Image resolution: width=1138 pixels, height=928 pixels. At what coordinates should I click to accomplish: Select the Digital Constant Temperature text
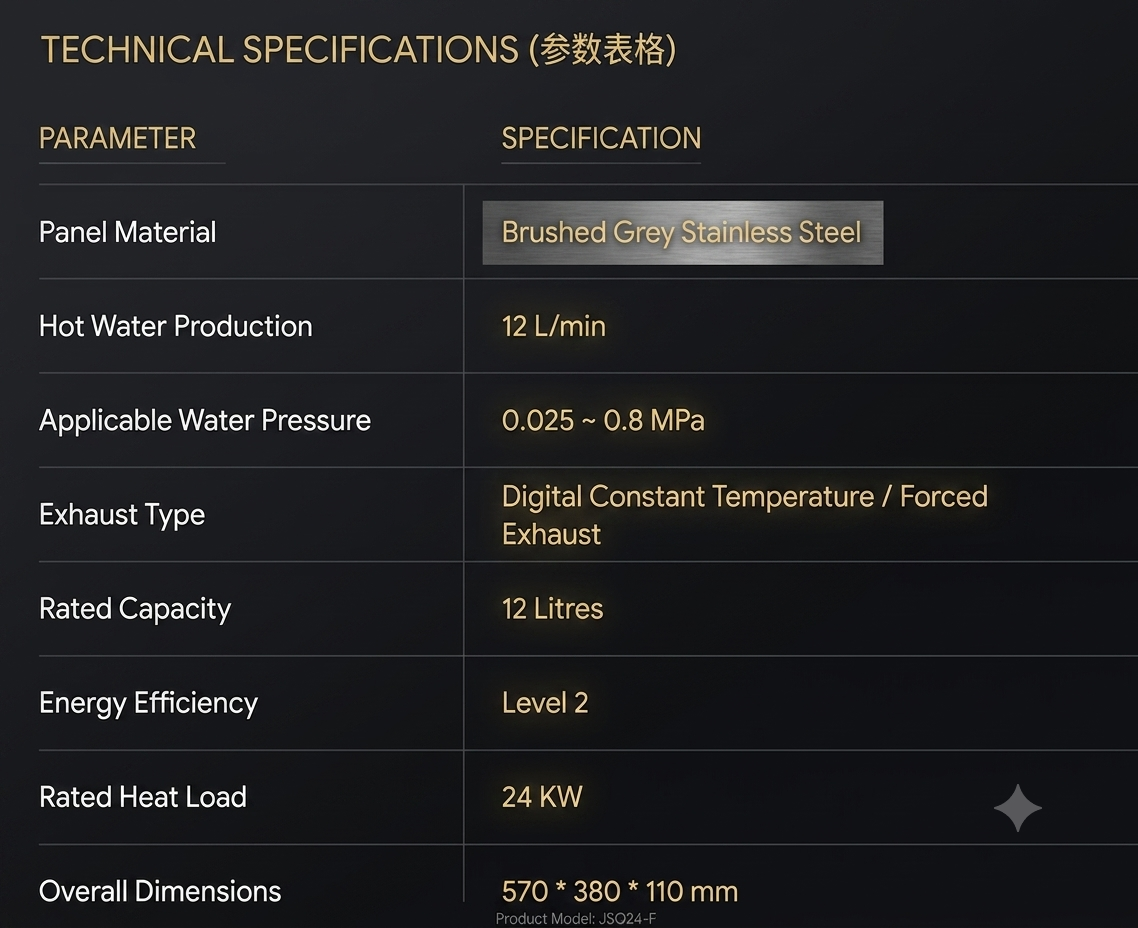coord(688,496)
